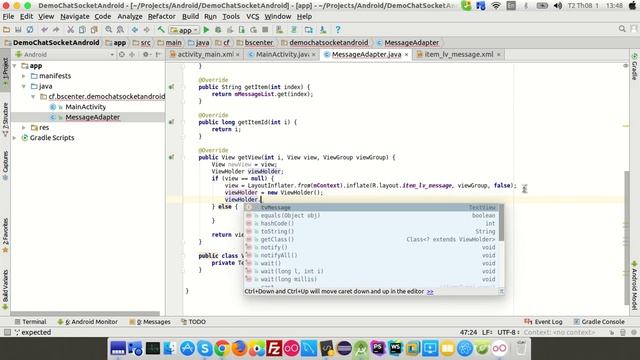Expand the Gradle Scripts node
The width and height of the screenshot is (640, 360).
coord(15,138)
